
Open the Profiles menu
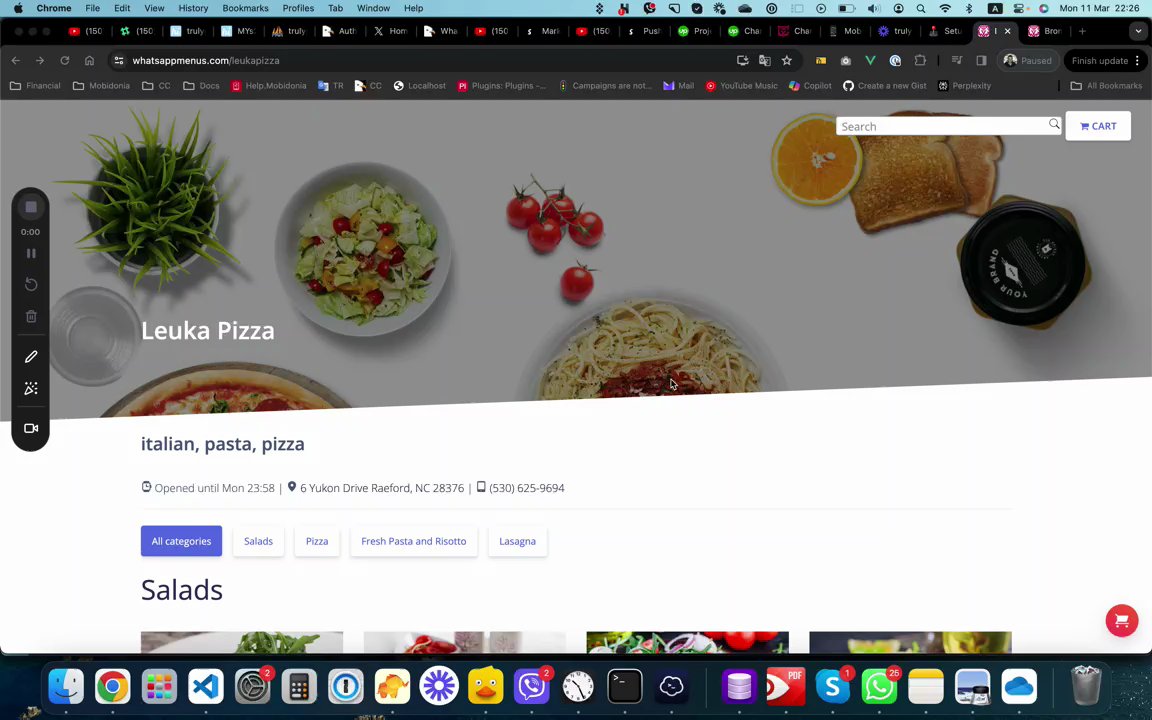click(298, 8)
